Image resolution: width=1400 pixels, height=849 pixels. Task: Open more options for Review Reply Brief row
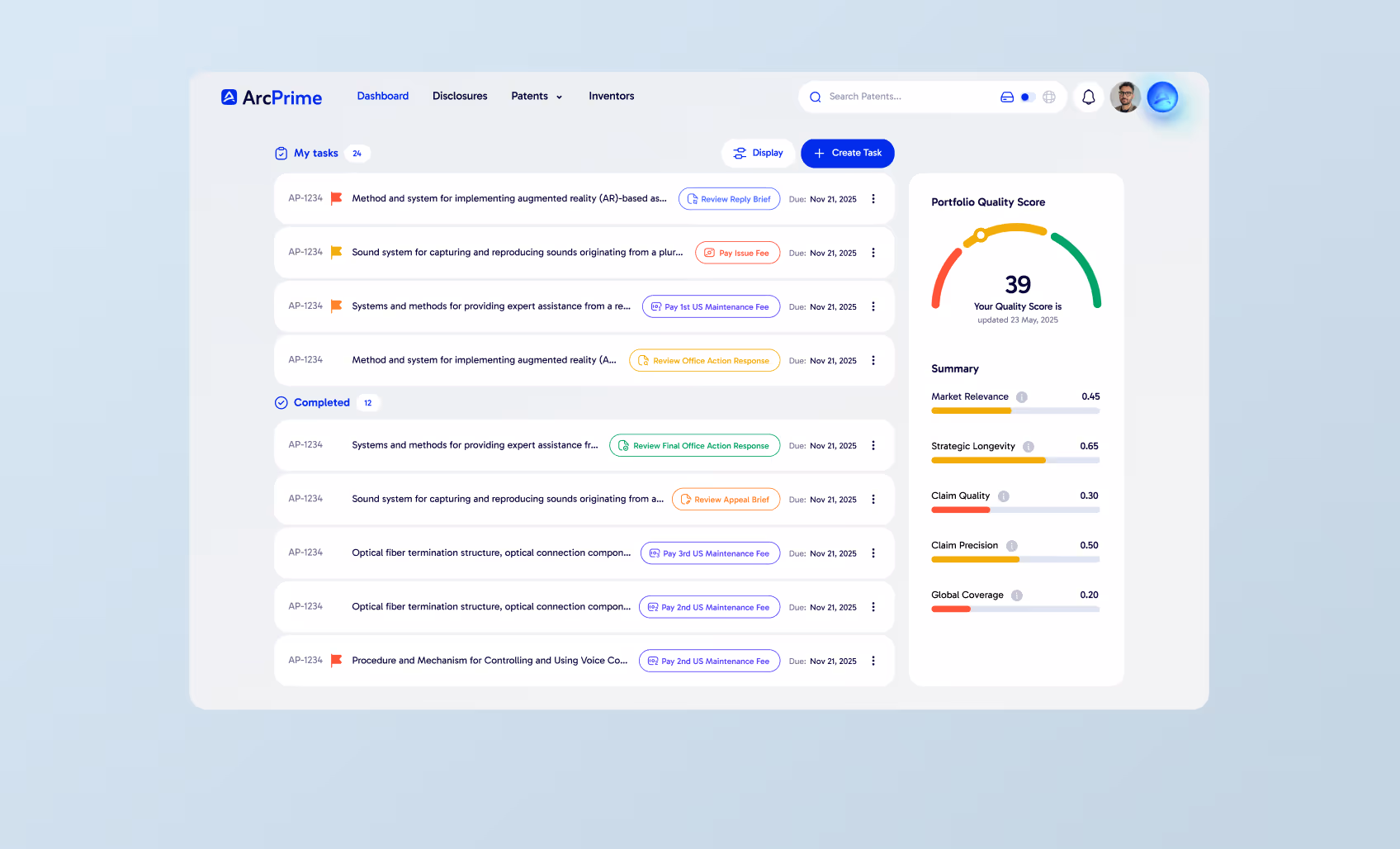[873, 199]
